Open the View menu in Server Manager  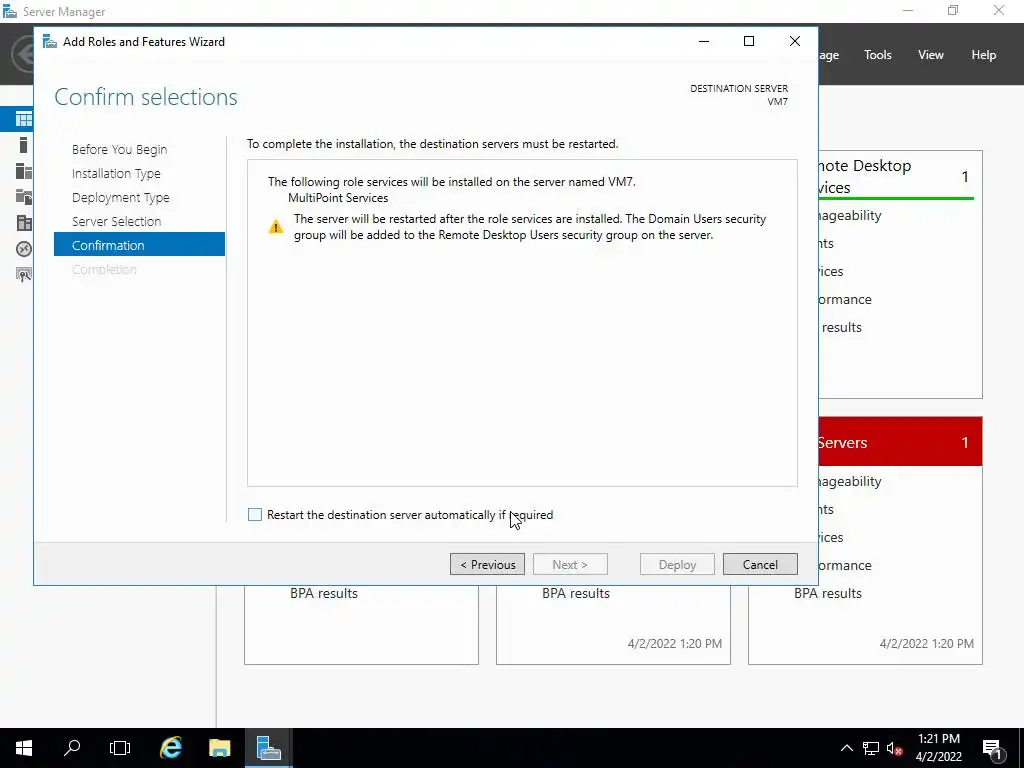tap(931, 55)
